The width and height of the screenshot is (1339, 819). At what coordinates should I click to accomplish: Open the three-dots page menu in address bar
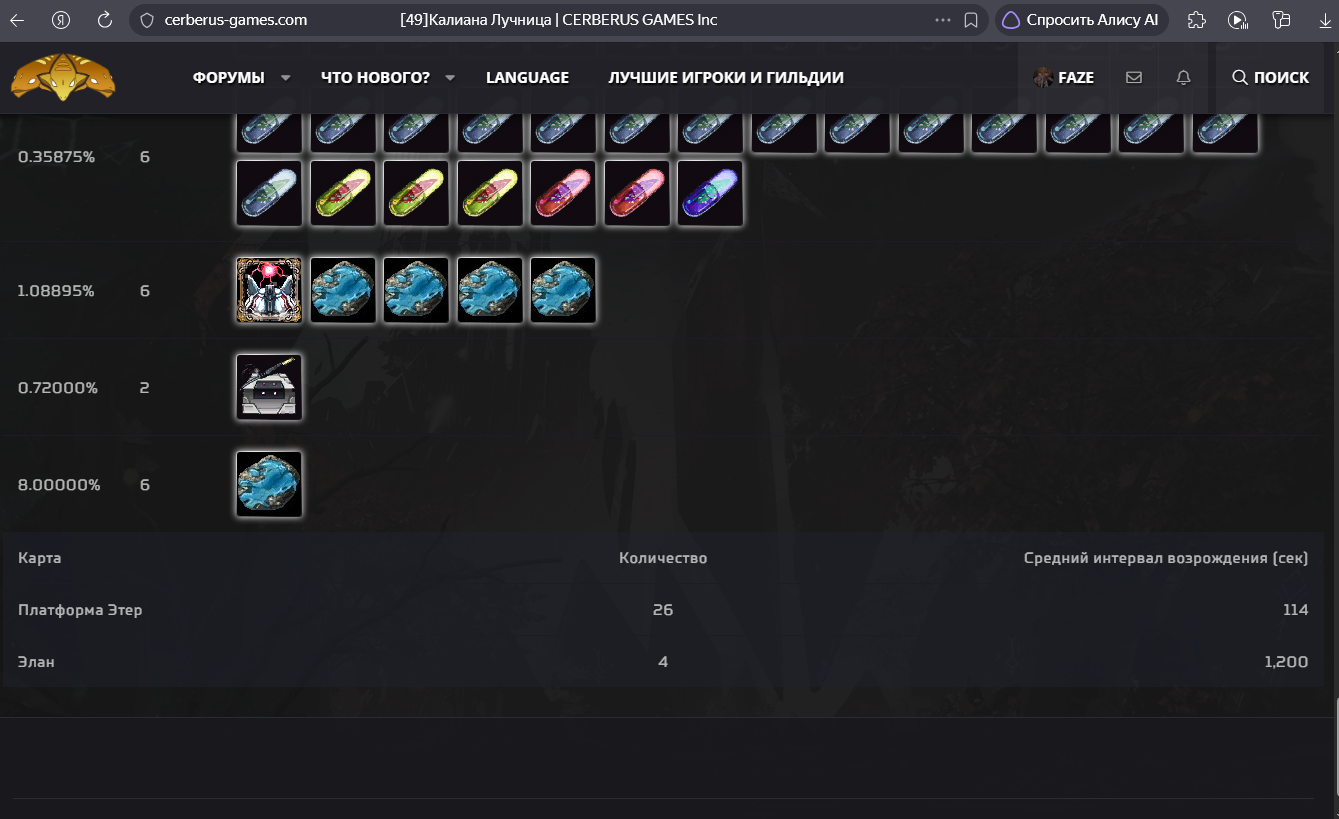(x=943, y=20)
